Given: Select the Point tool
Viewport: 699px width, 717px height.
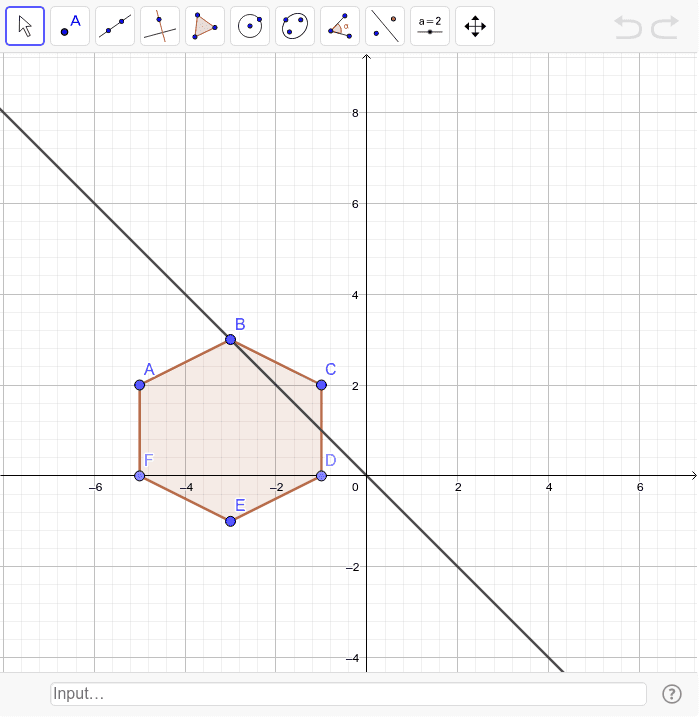Looking at the screenshot, I should tap(70, 26).
